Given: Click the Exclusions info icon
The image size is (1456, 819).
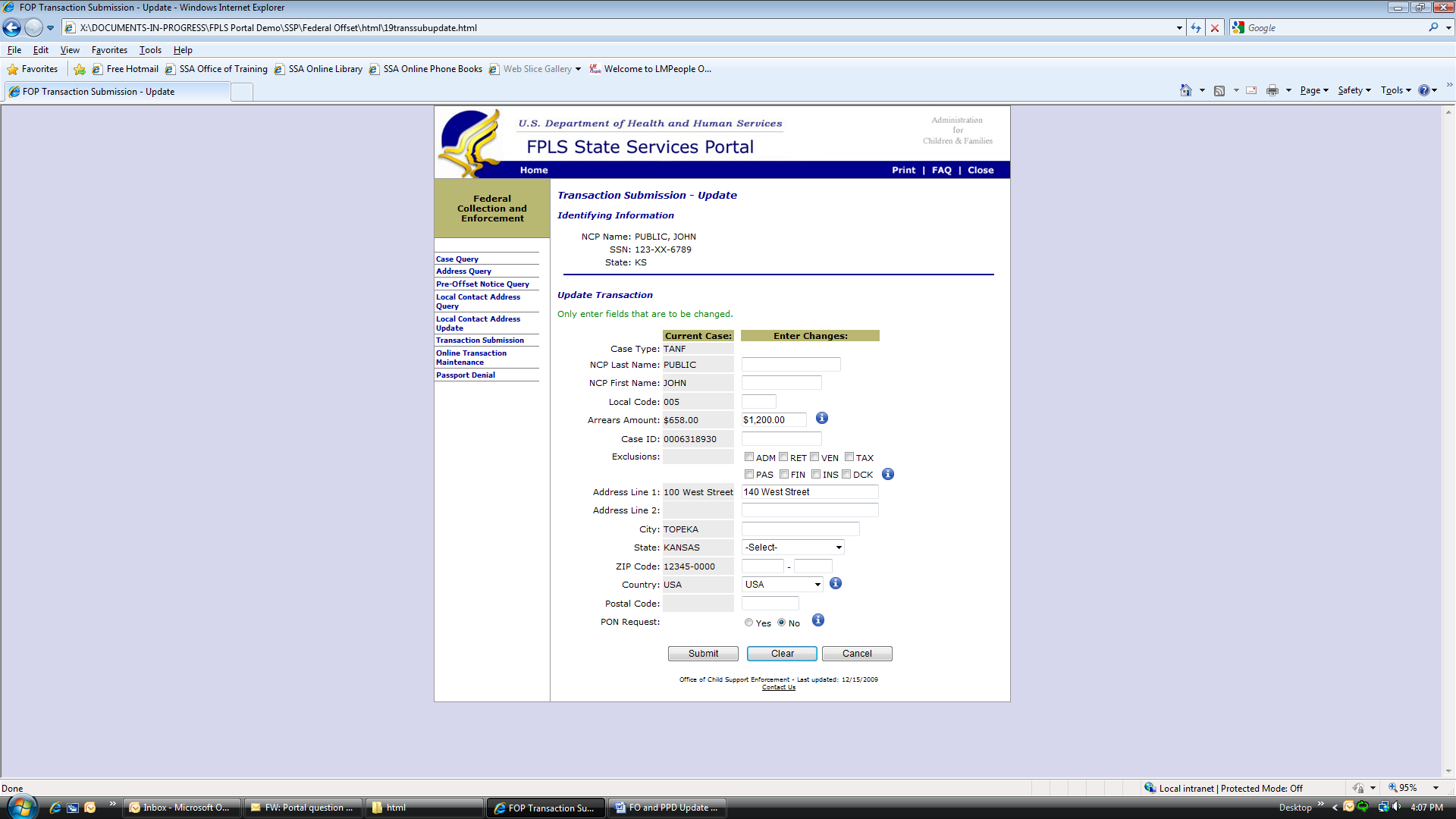Looking at the screenshot, I should click(x=887, y=474).
